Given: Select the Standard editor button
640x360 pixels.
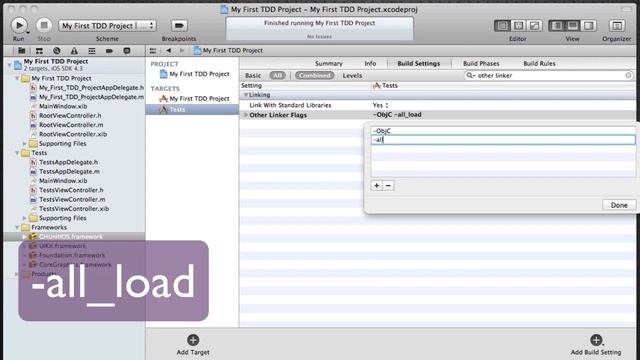Looking at the screenshot, I should 502,26.
